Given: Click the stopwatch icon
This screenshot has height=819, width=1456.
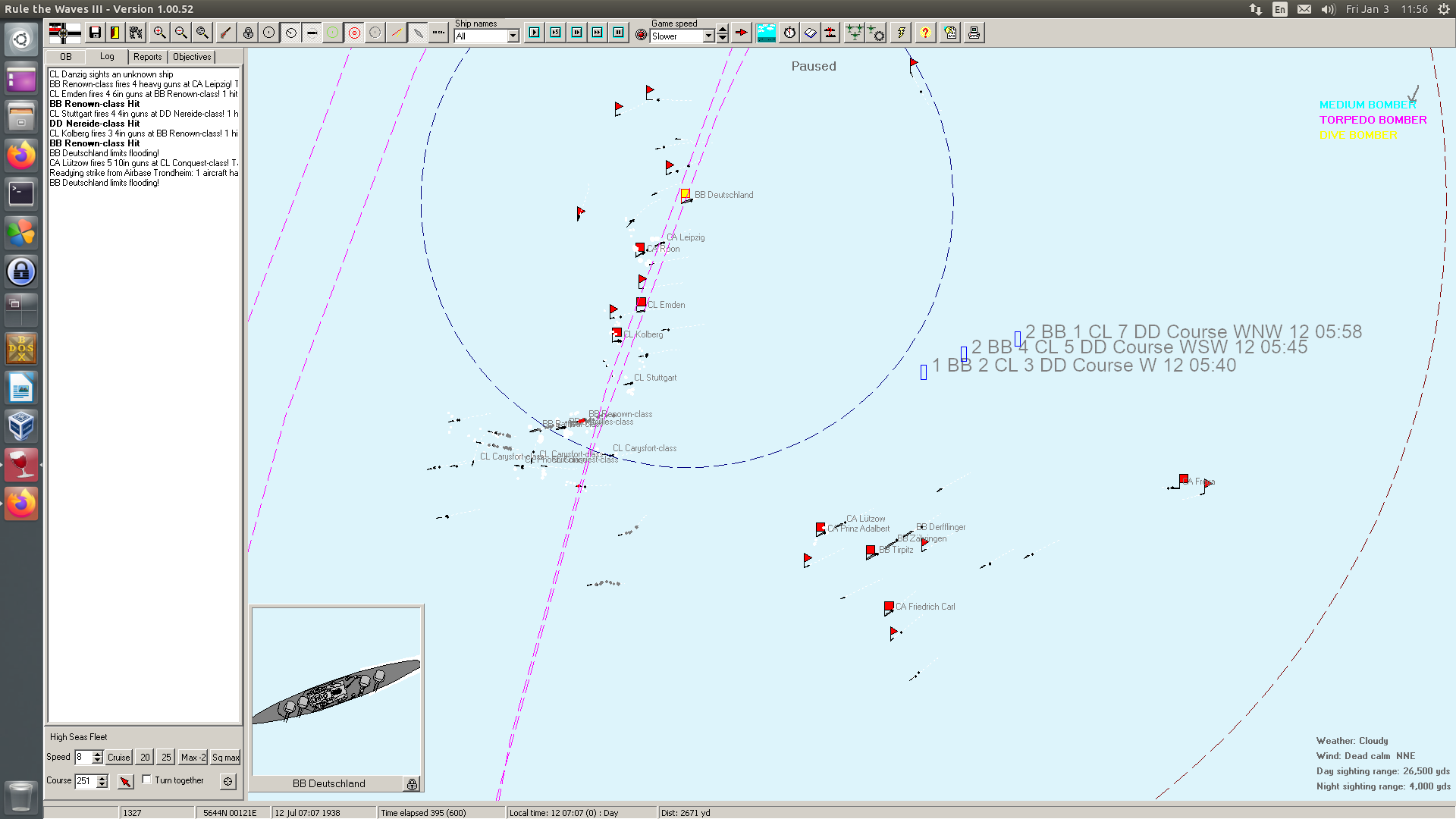Looking at the screenshot, I should point(789,33).
